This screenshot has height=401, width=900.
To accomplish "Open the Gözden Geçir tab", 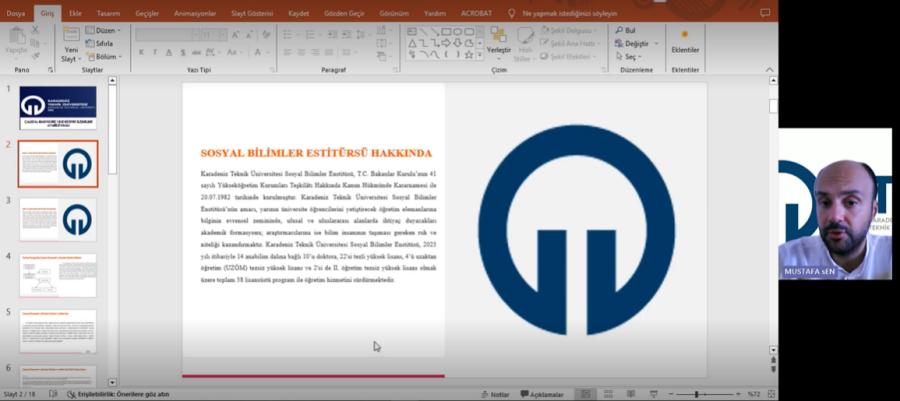I will coord(344,13).
